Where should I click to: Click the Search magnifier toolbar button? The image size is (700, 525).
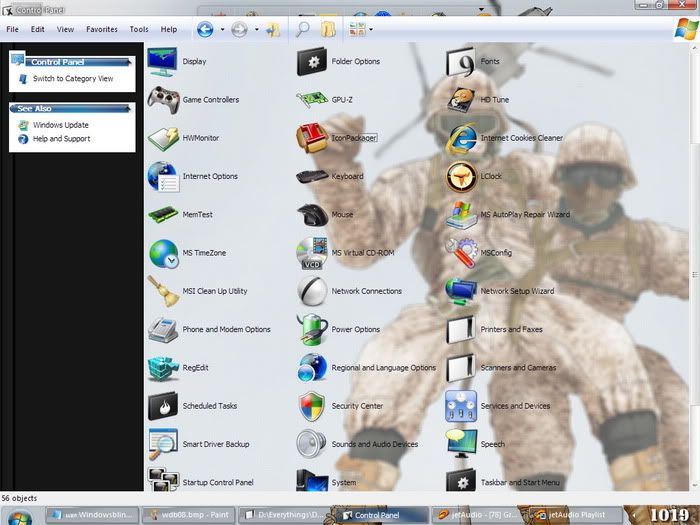tap(303, 30)
